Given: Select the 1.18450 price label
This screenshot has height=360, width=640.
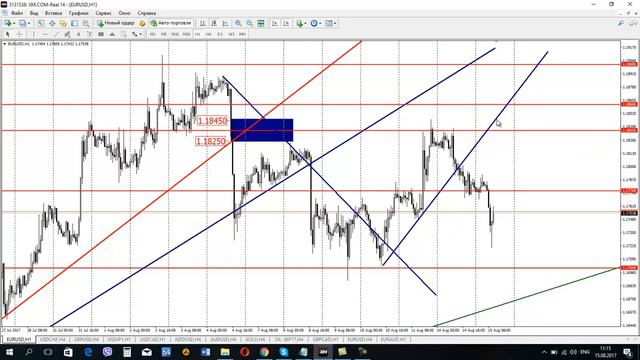Looking at the screenshot, I should click(x=212, y=121).
